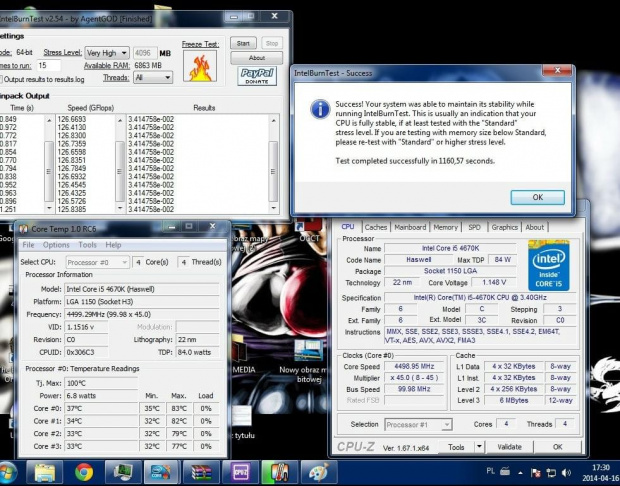620x486 pixels.
Task: Open the Help menu in Core Temp
Action: 113,245
